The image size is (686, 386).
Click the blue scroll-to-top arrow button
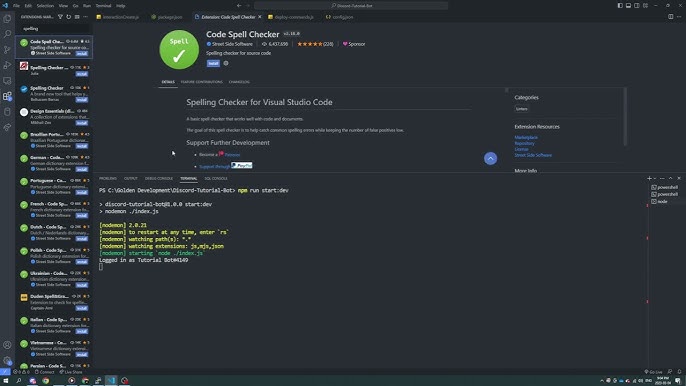point(490,158)
